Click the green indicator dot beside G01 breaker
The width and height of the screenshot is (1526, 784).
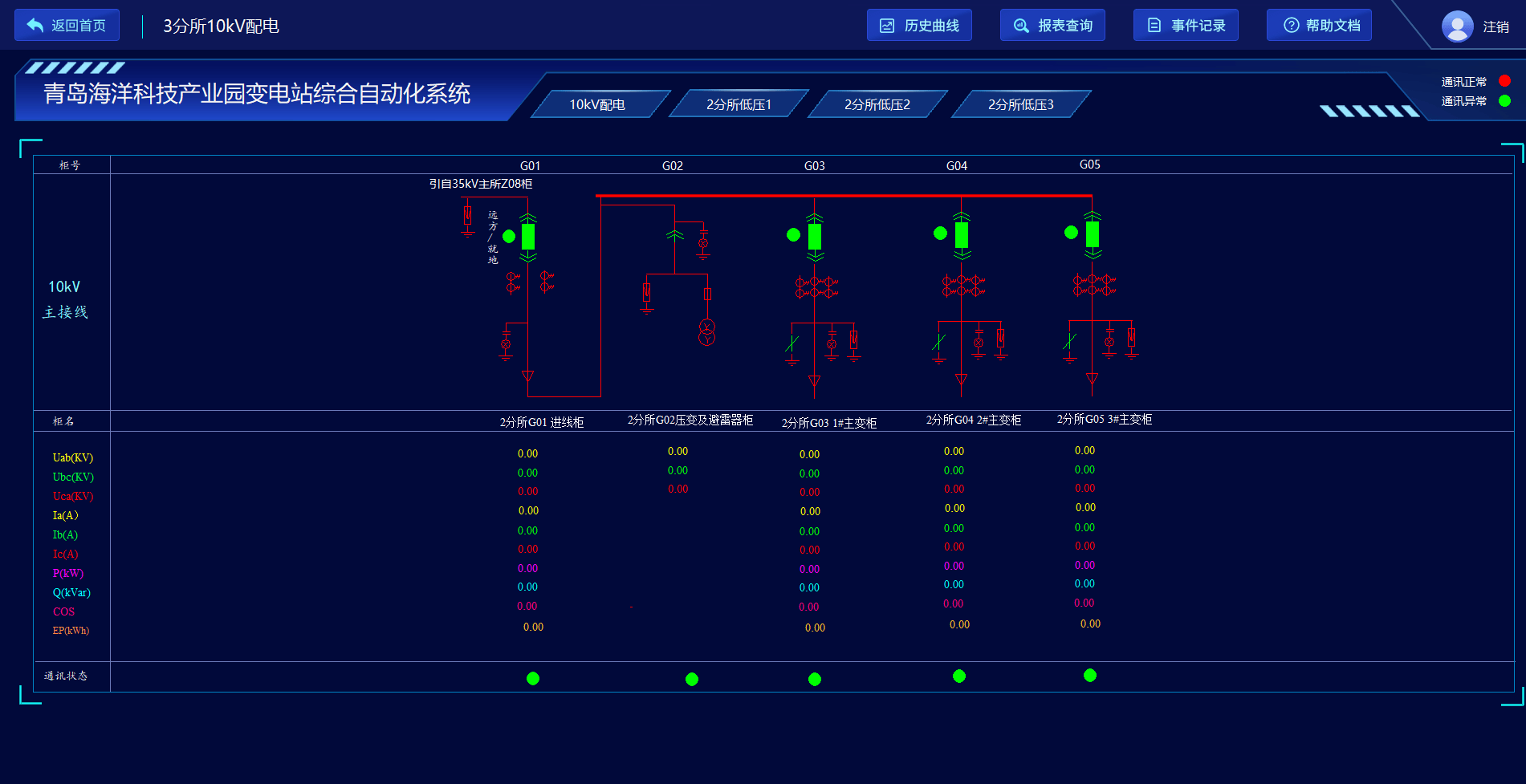pos(509,236)
